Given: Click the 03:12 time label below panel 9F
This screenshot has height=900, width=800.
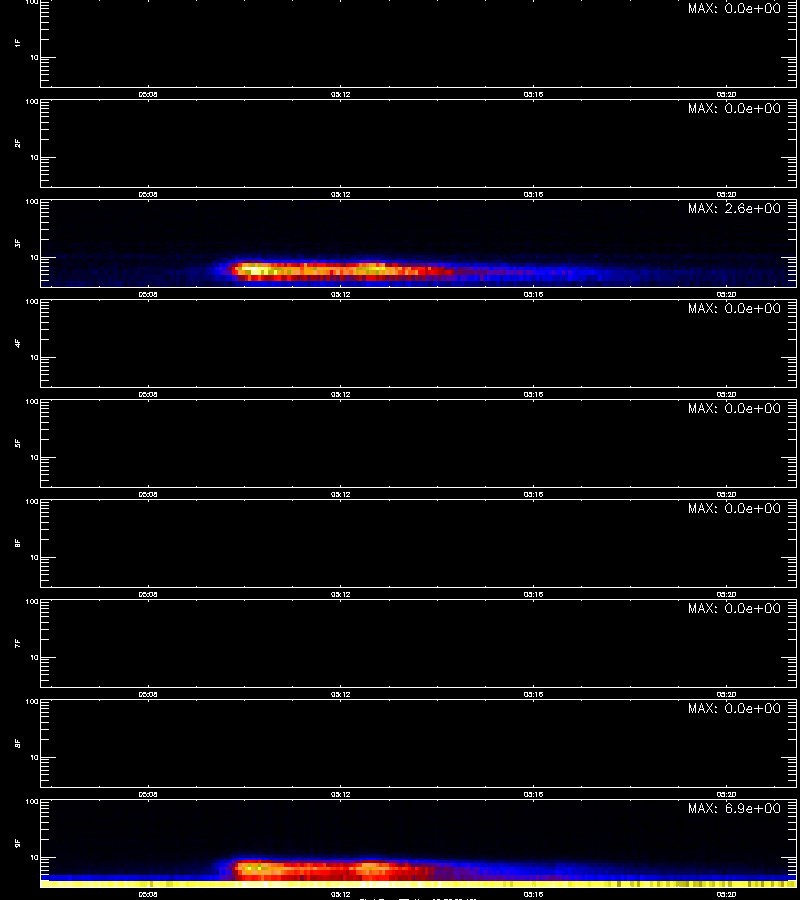Looking at the screenshot, I should click(x=340, y=894).
